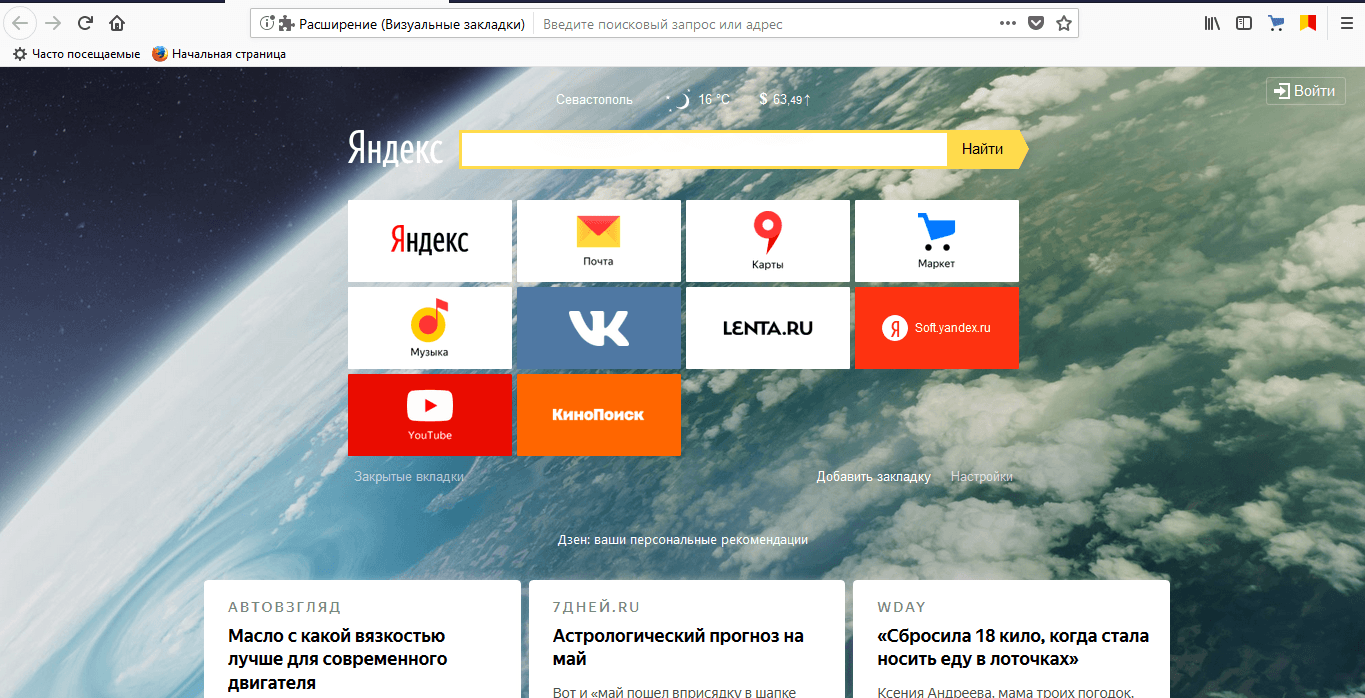The image size is (1365, 698).
Task: Open page actions three-dot menu
Action: [x=1008, y=23]
